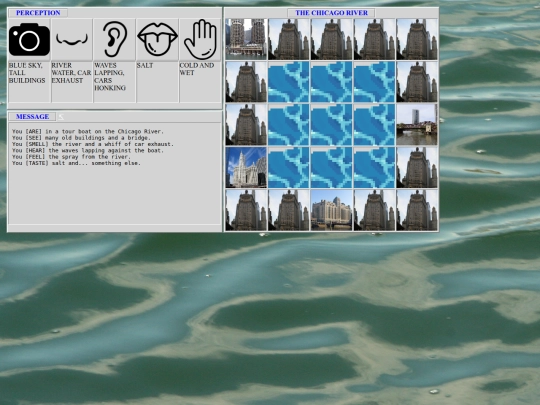The width and height of the screenshot is (540, 405).
Task: Select the wide Merchandise Mart building tile
Action: 332,210
